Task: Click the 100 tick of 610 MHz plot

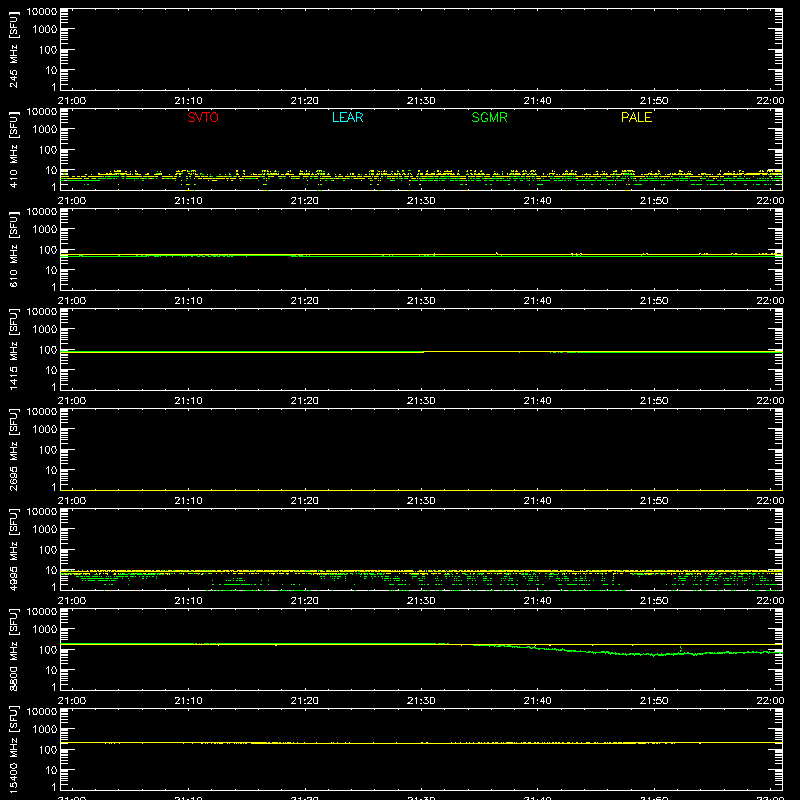Action: pyautogui.click(x=48, y=250)
